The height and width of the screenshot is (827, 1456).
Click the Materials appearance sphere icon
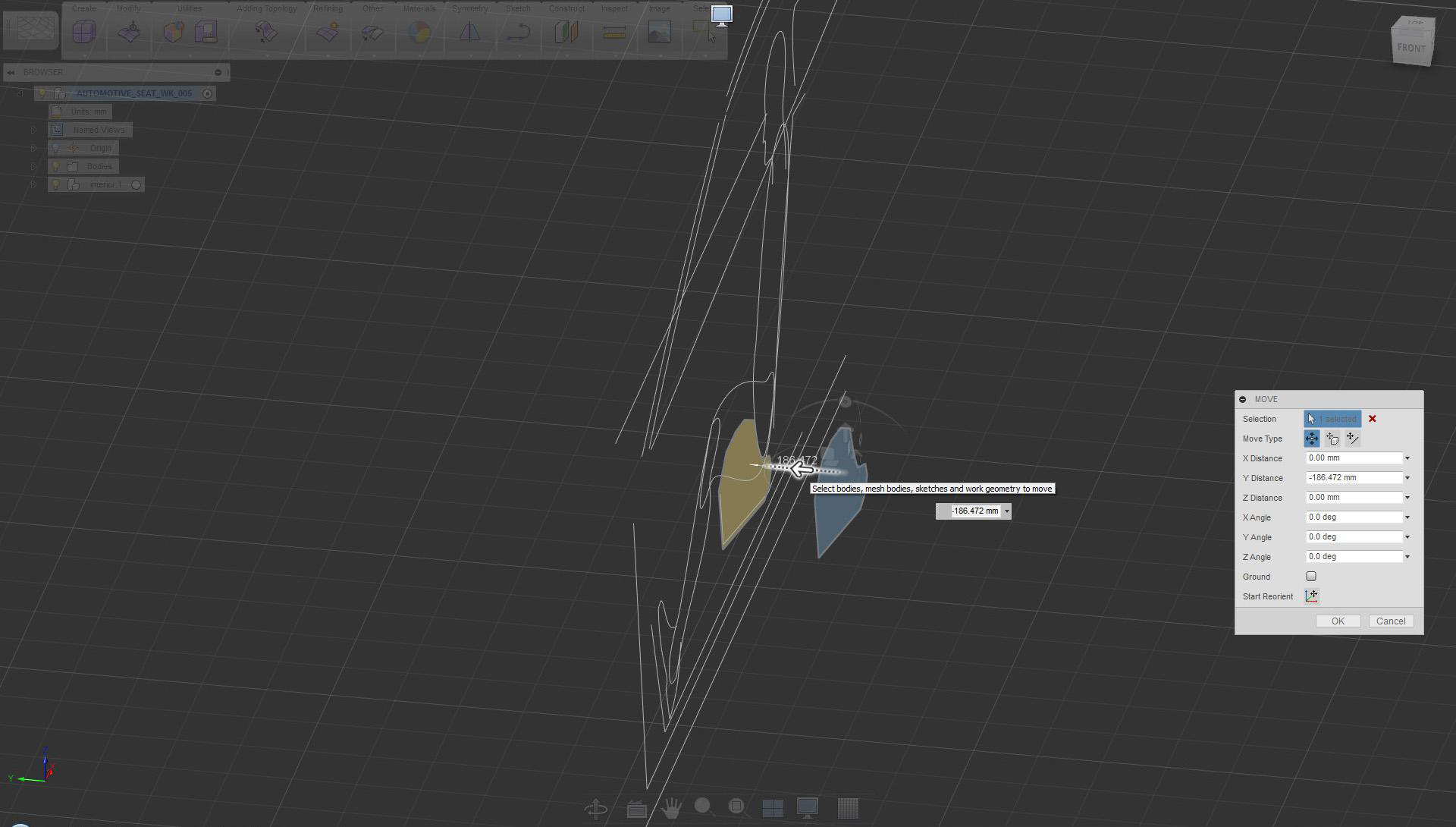[x=419, y=32]
